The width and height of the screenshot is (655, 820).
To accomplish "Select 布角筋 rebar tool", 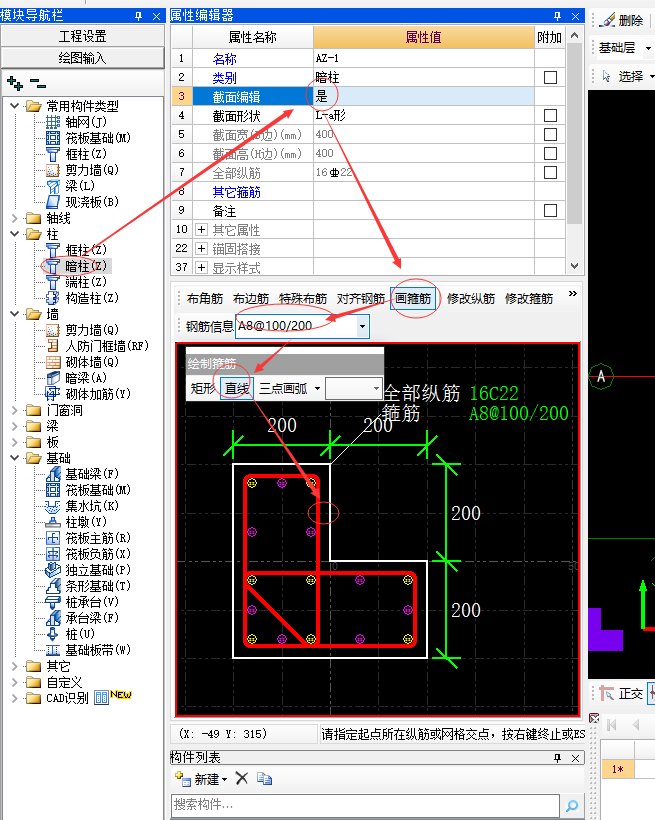I will [205, 299].
